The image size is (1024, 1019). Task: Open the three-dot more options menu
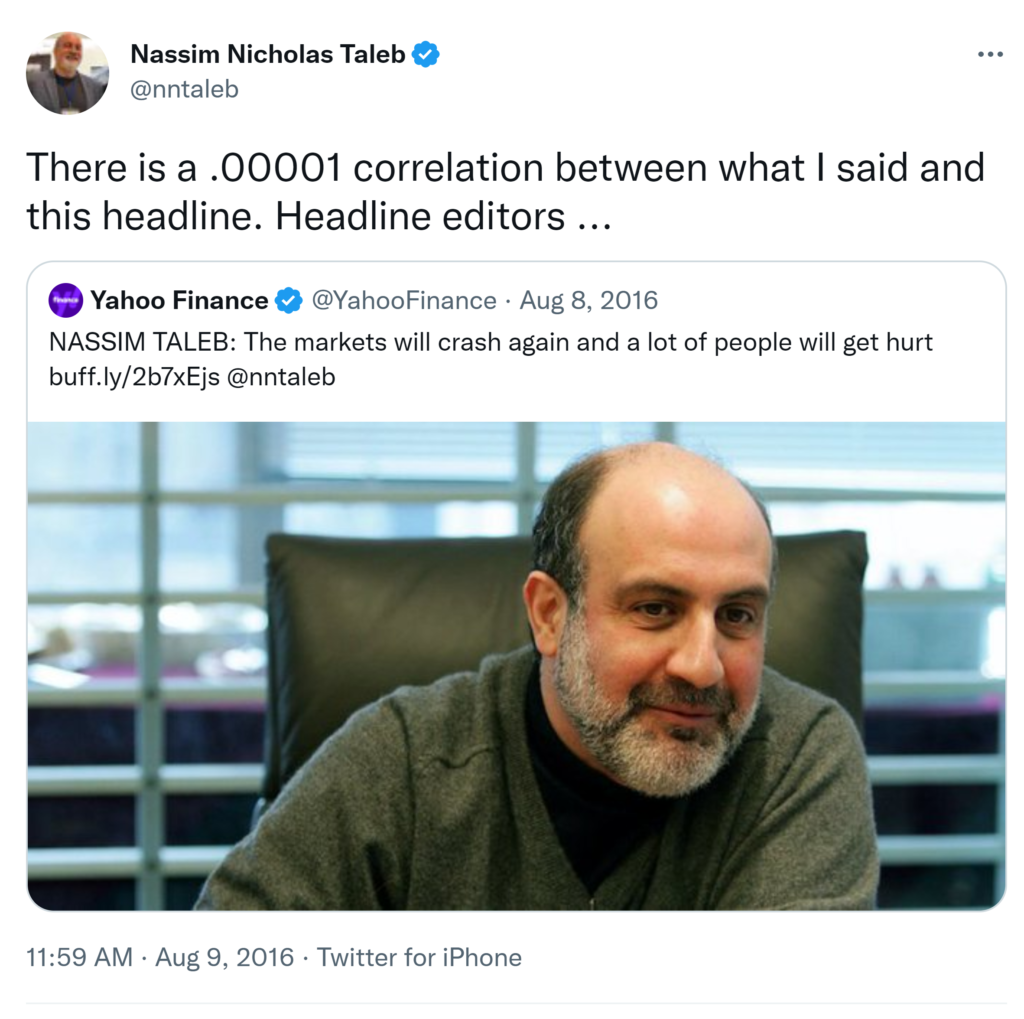click(989, 55)
